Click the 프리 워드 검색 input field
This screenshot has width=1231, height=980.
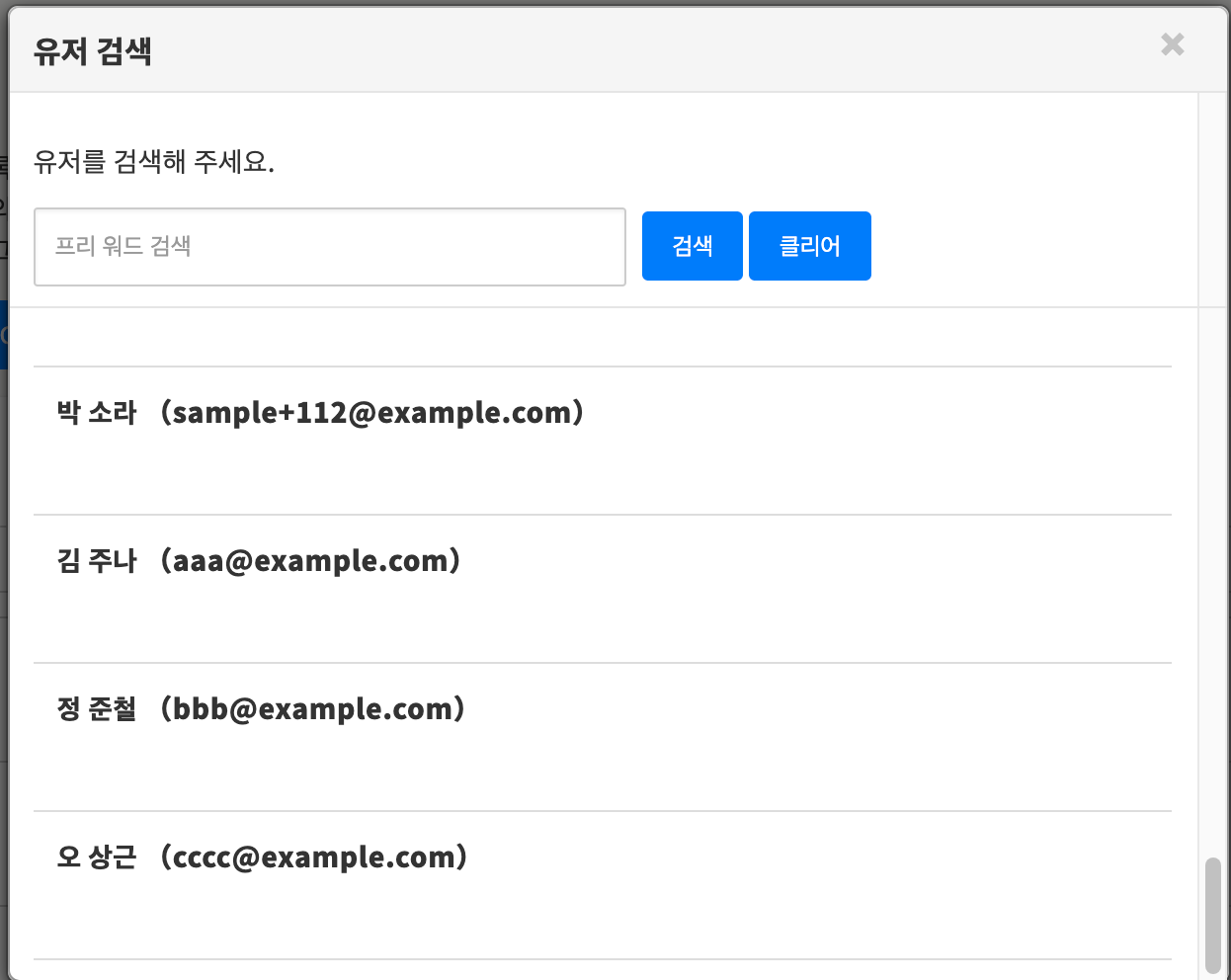(329, 247)
